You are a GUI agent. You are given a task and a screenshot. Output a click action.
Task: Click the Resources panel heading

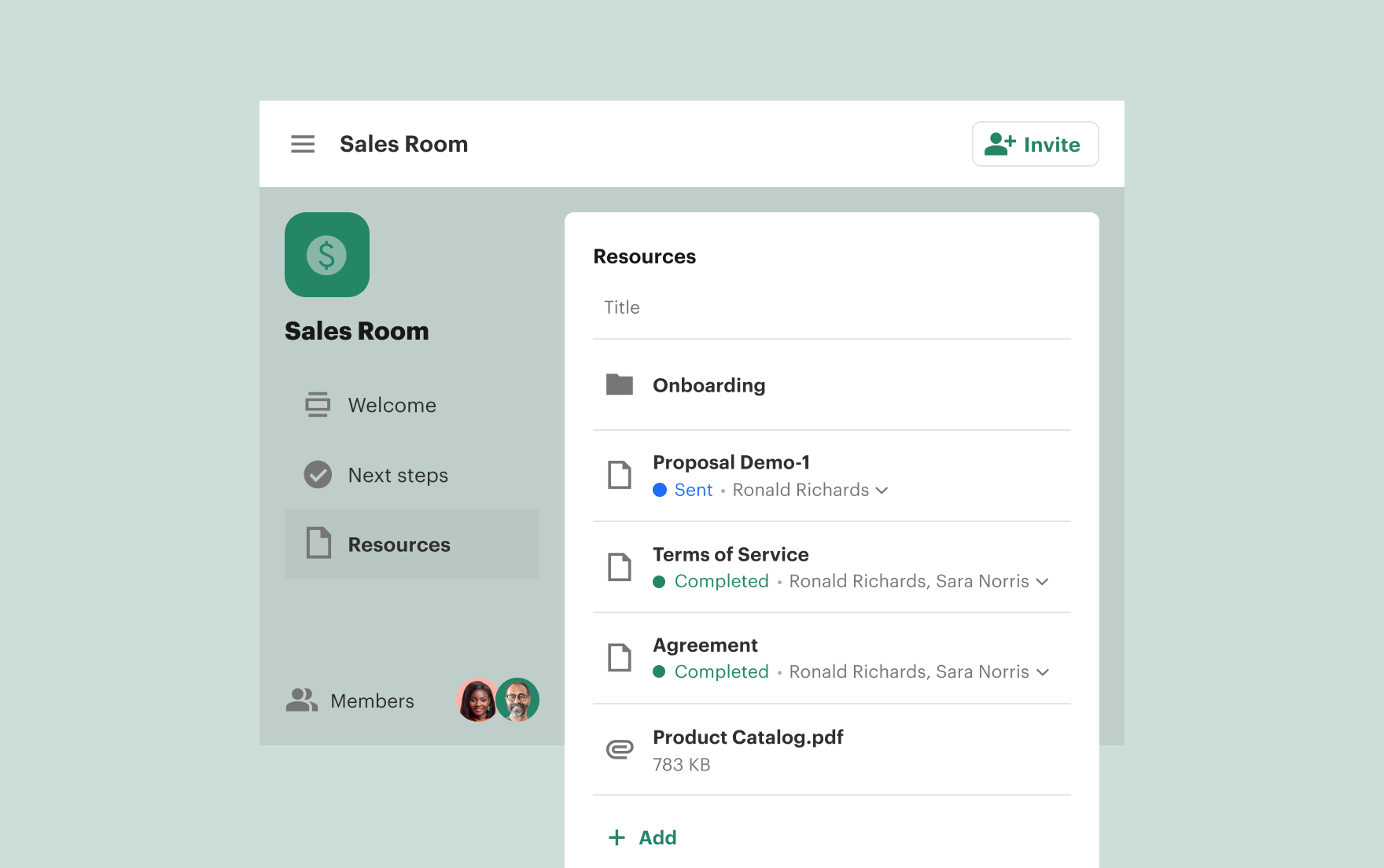[645, 256]
